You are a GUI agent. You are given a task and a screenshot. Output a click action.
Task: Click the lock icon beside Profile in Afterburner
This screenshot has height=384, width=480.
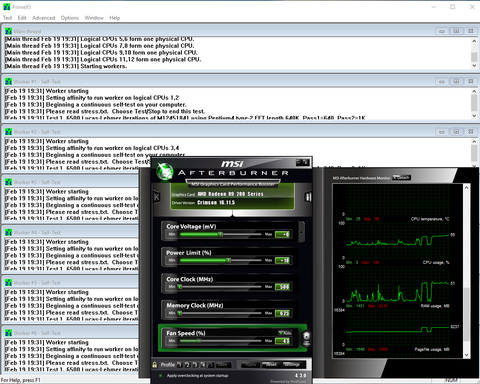[155, 365]
